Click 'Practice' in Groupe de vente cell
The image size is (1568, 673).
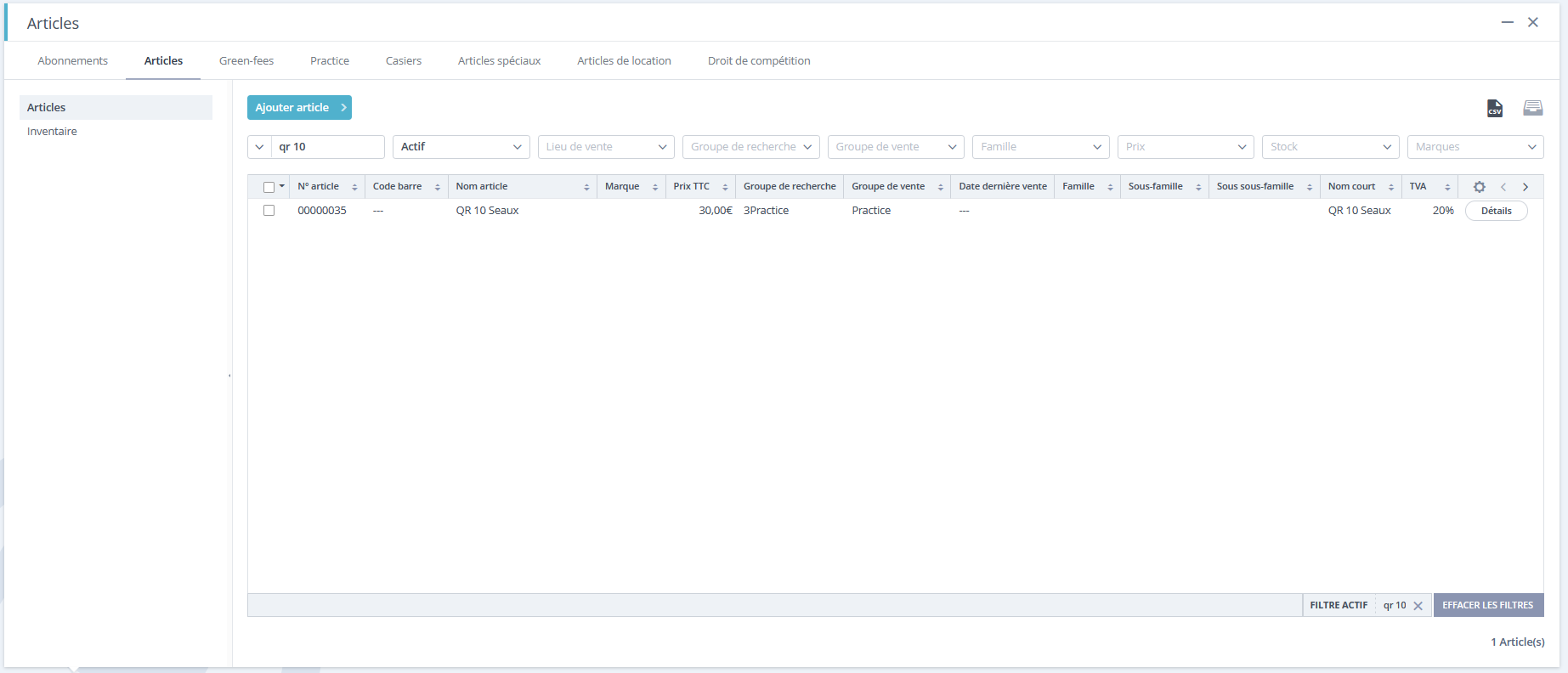871,211
